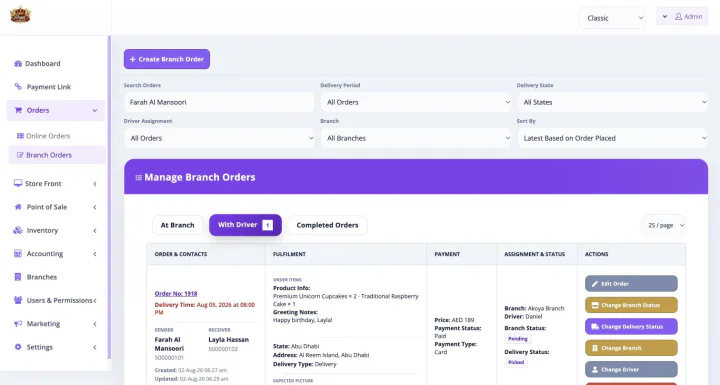Expand the Store Front menu chevron
Viewport: 720px width, 385px height.
(95, 184)
